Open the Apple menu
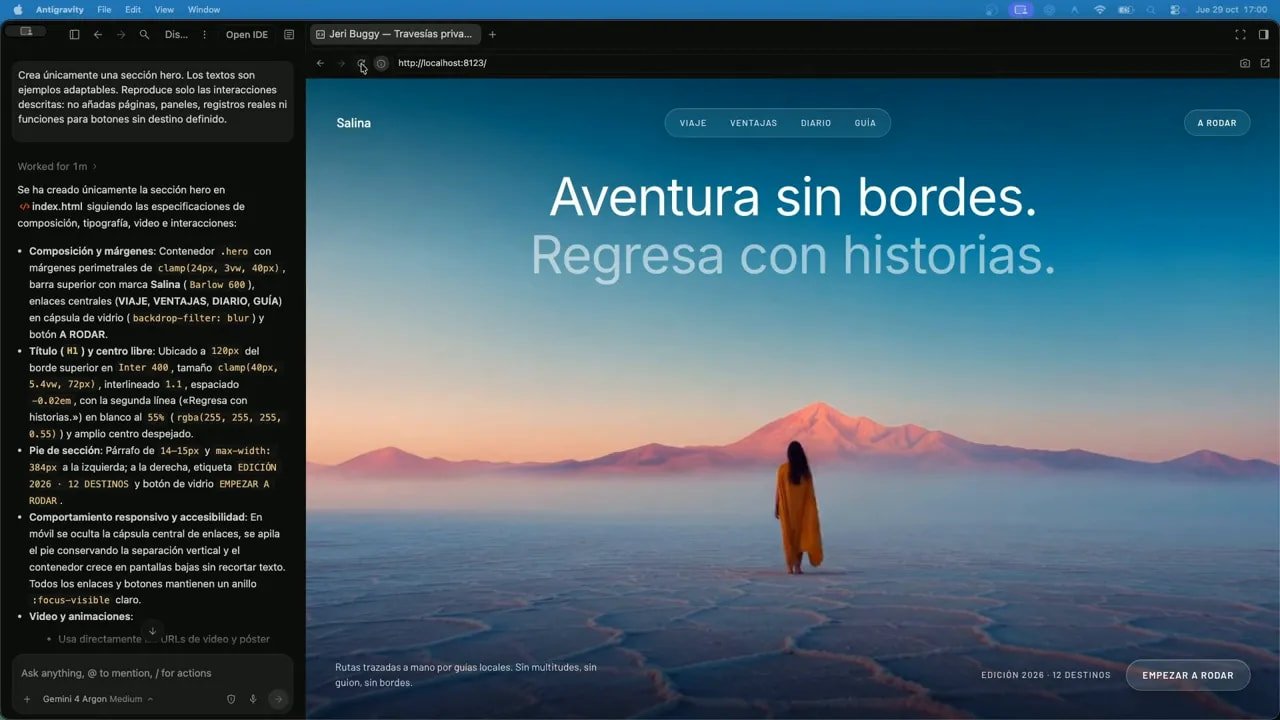The height and width of the screenshot is (720, 1280). coord(18,9)
